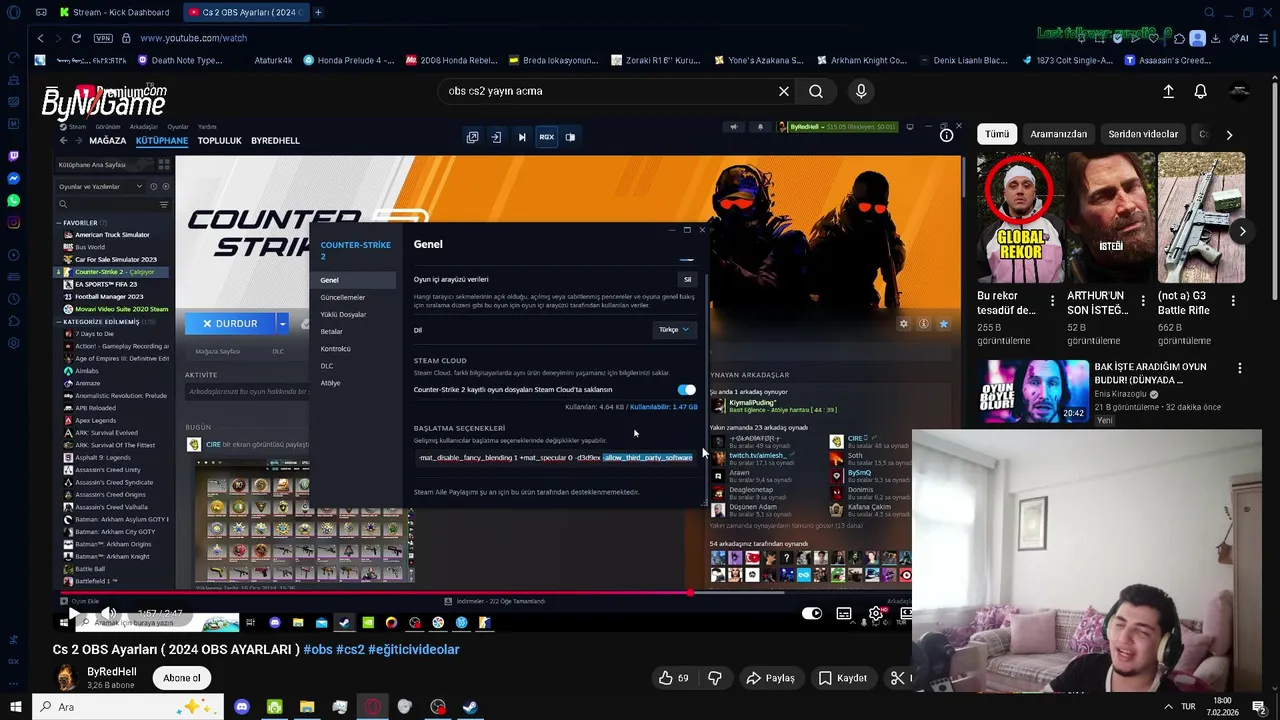Select the Aramanızdan filter chip
Viewport: 1280px width, 720px height.
[1058, 134]
